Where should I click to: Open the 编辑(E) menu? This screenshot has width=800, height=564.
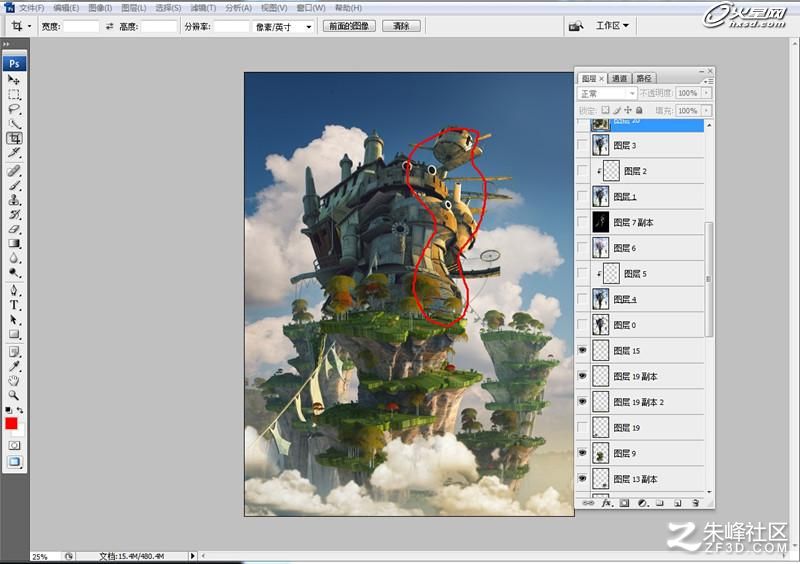pos(66,8)
